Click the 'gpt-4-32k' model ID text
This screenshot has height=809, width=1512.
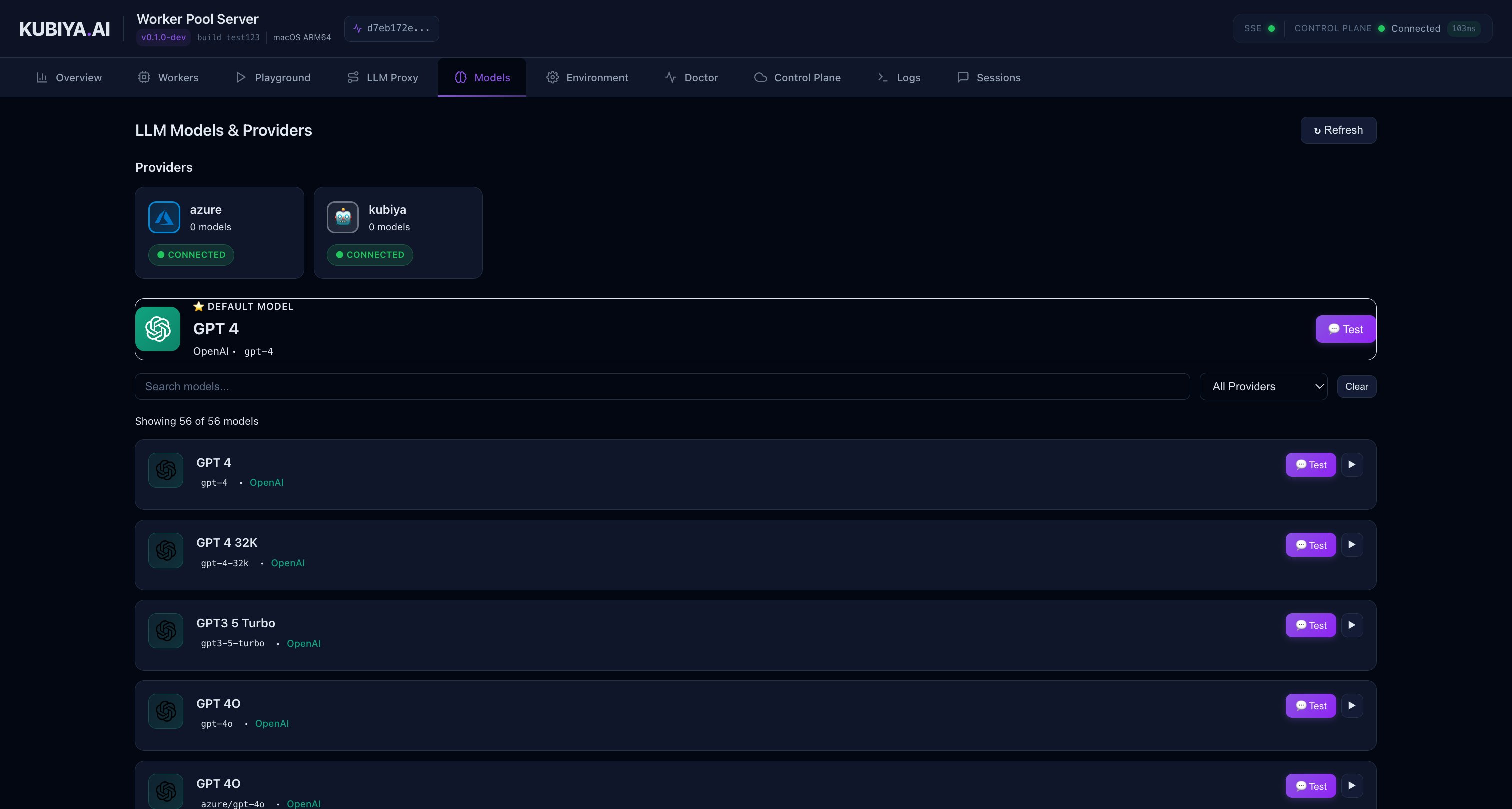pyautogui.click(x=225, y=563)
